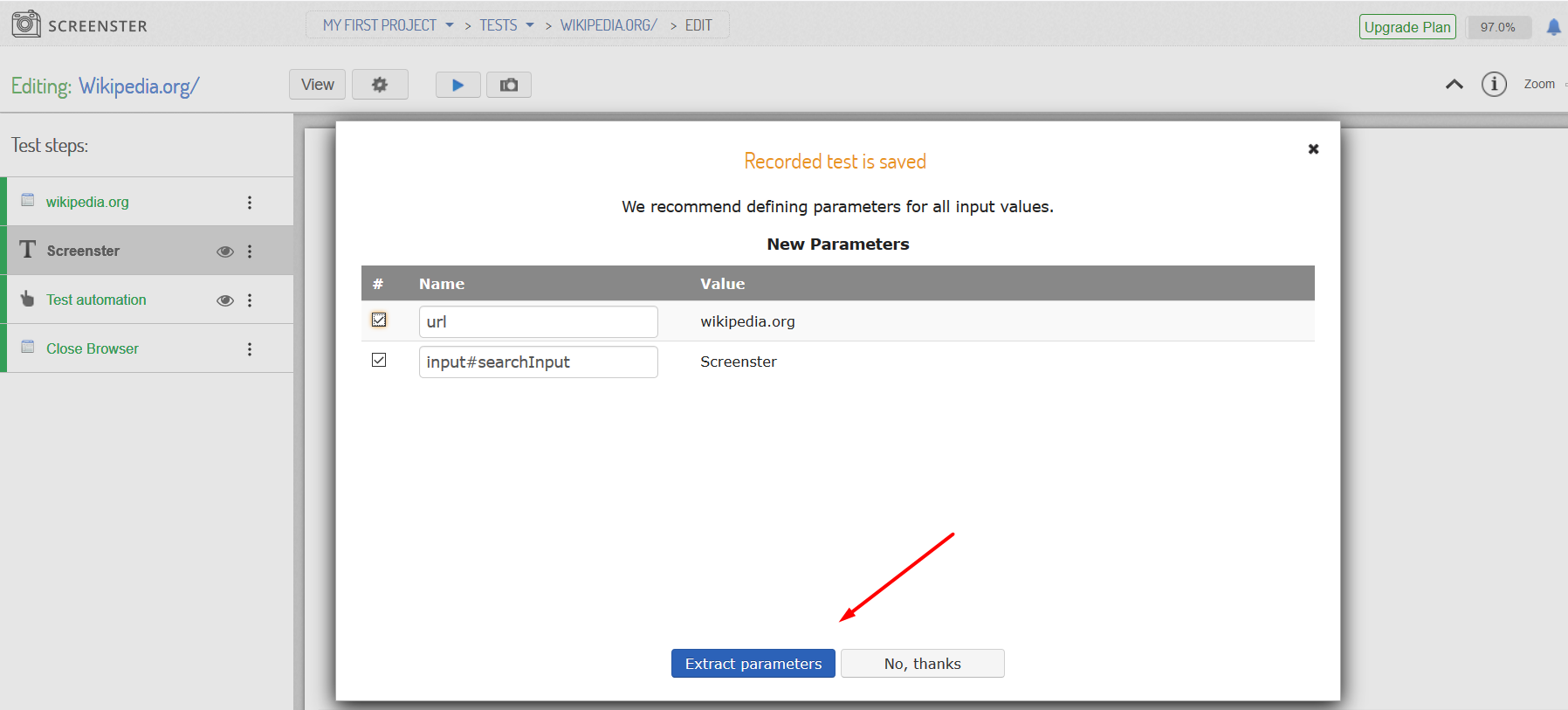The height and width of the screenshot is (710, 1568).
Task: Select the Close Browser step
Action: 147,348
